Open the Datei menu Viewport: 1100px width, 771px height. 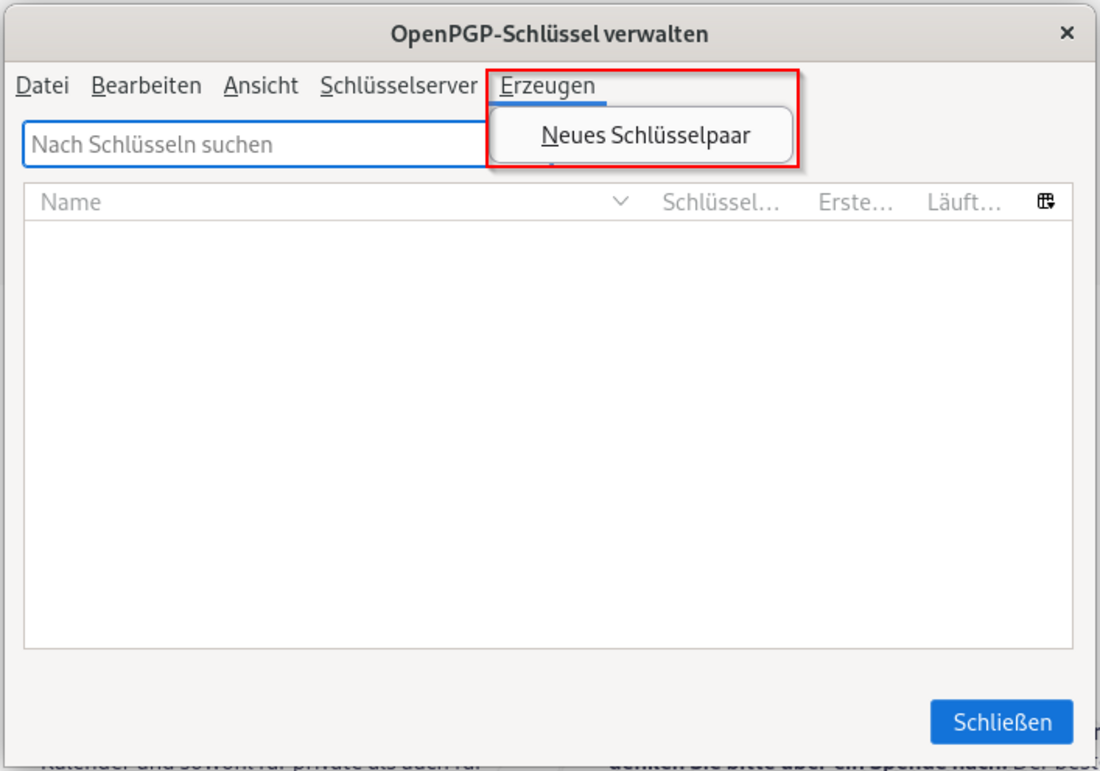[42, 86]
